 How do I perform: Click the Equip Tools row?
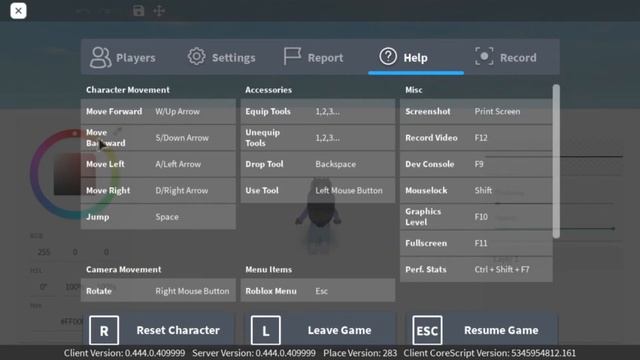point(318,111)
